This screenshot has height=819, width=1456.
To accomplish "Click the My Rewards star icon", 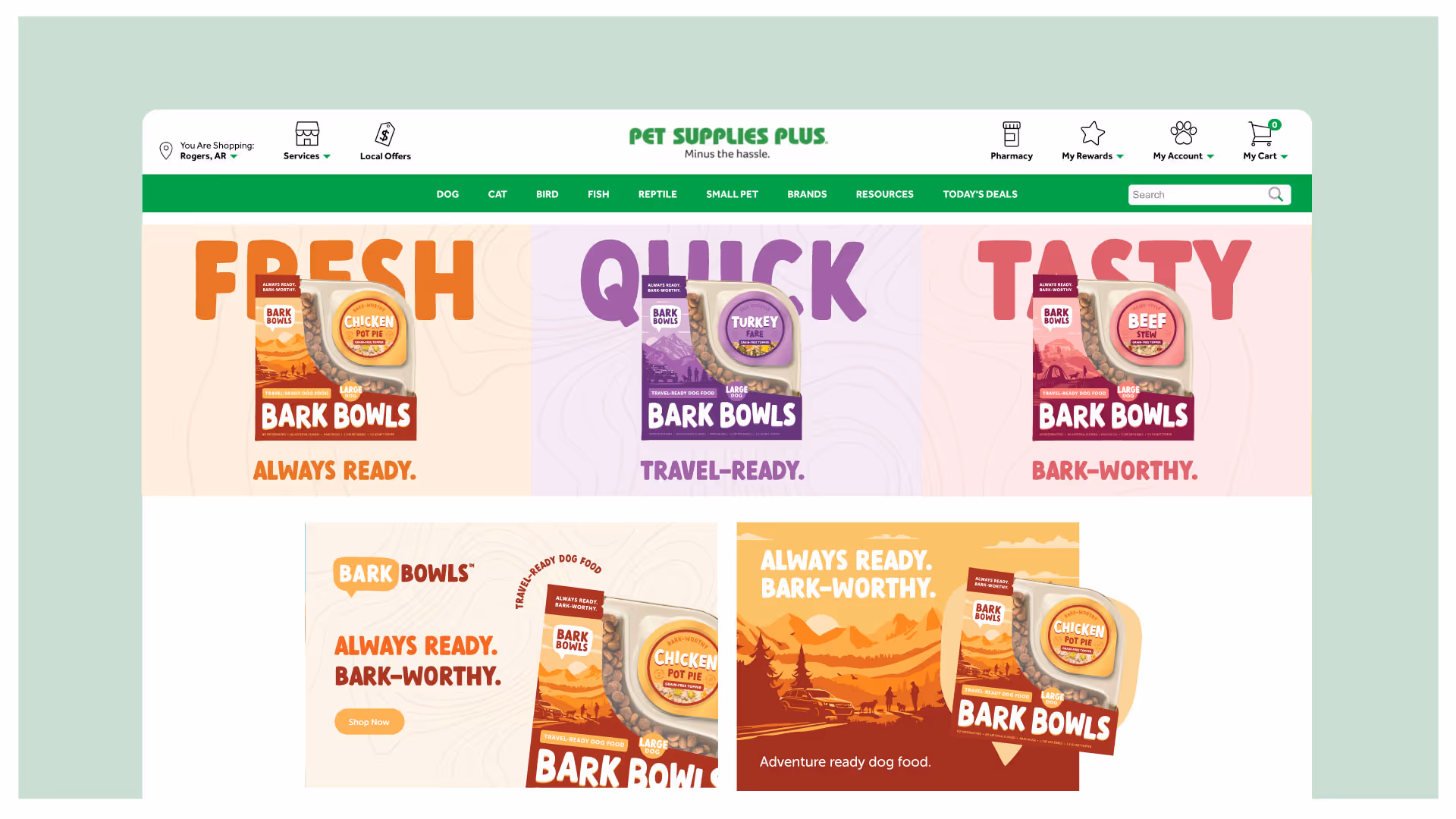I will [1092, 133].
